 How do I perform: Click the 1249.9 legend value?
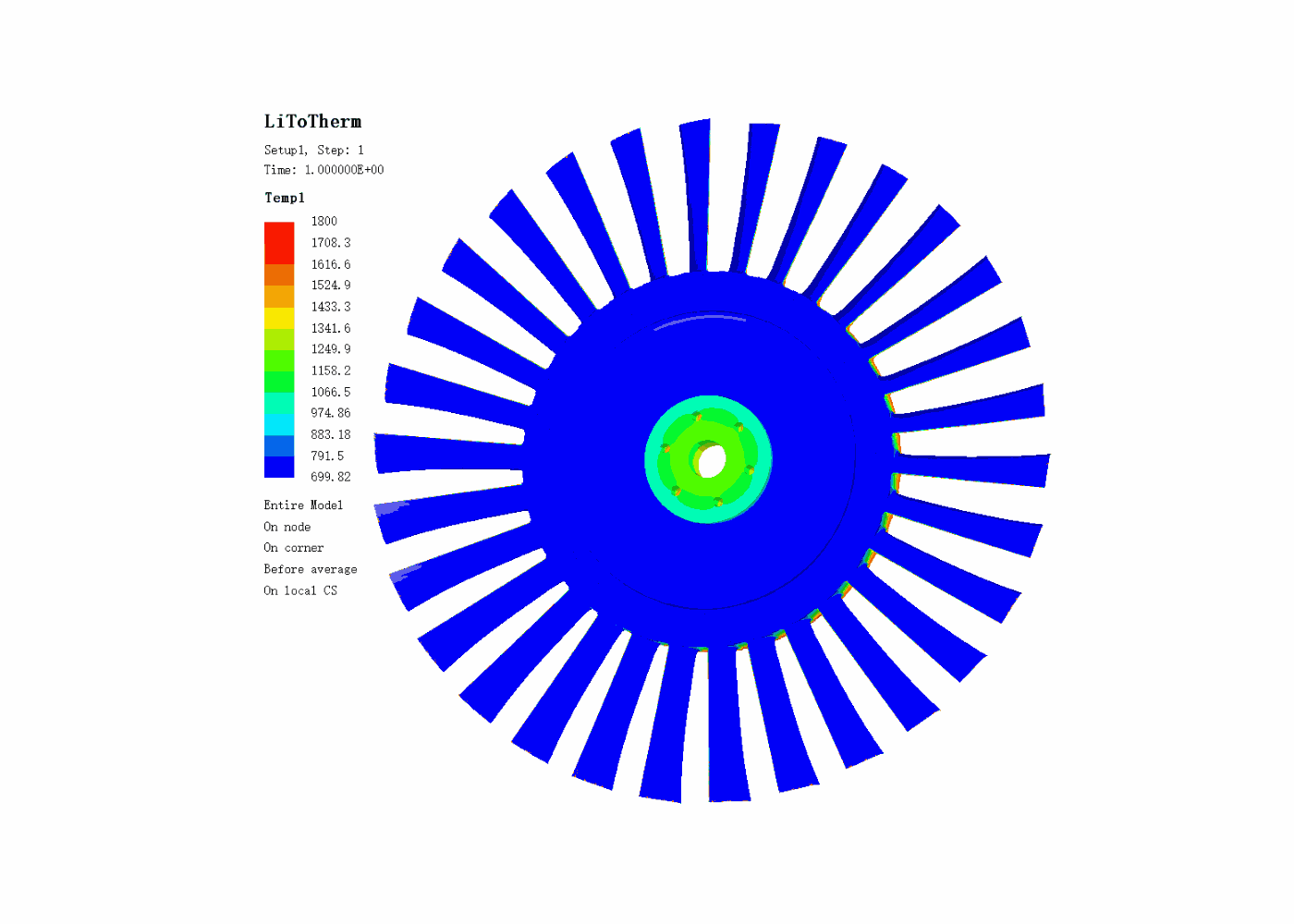pyautogui.click(x=331, y=349)
